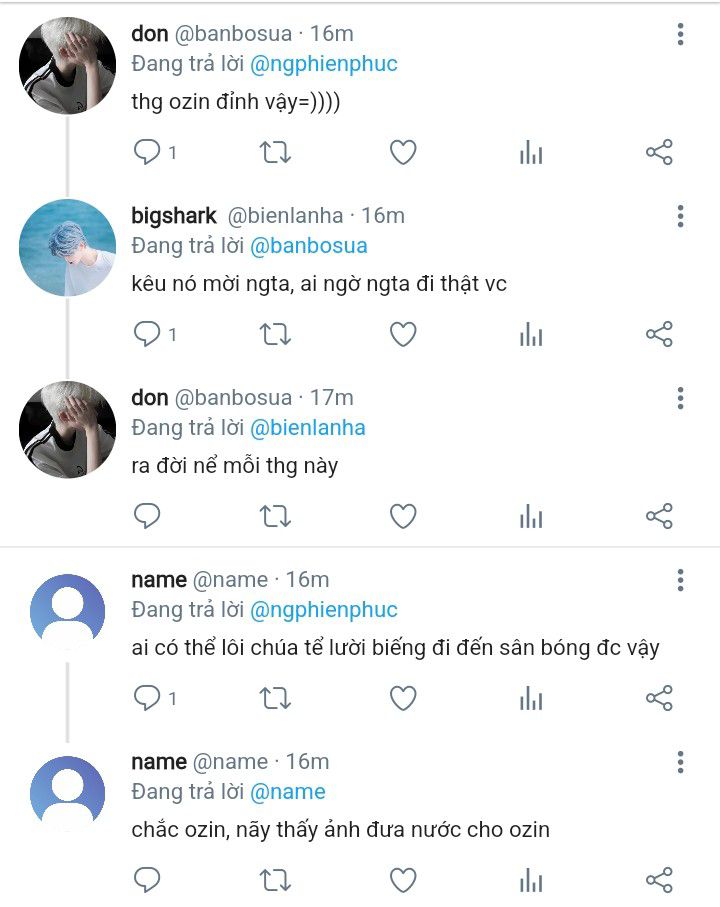Reply to the "chắc ozin" tweet
The height and width of the screenshot is (907, 720).
[x=147, y=880]
